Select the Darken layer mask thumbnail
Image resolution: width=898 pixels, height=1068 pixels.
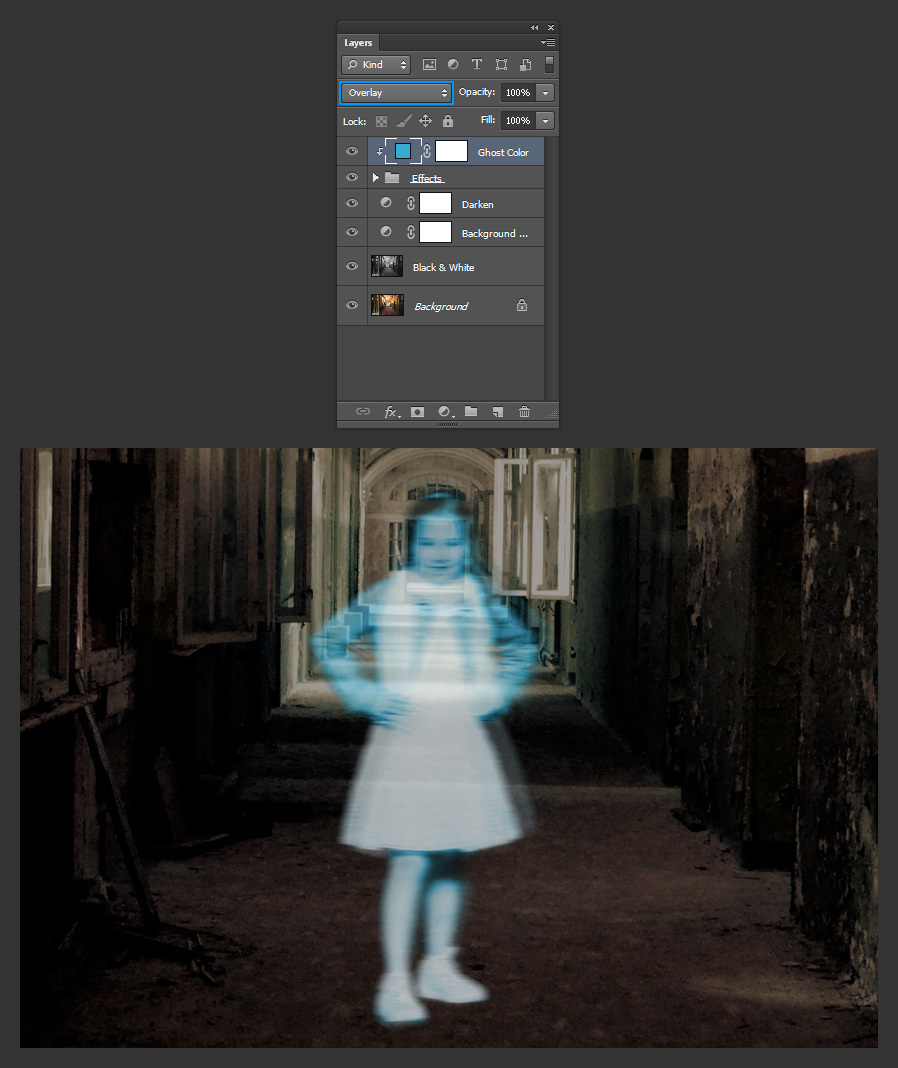tap(435, 203)
